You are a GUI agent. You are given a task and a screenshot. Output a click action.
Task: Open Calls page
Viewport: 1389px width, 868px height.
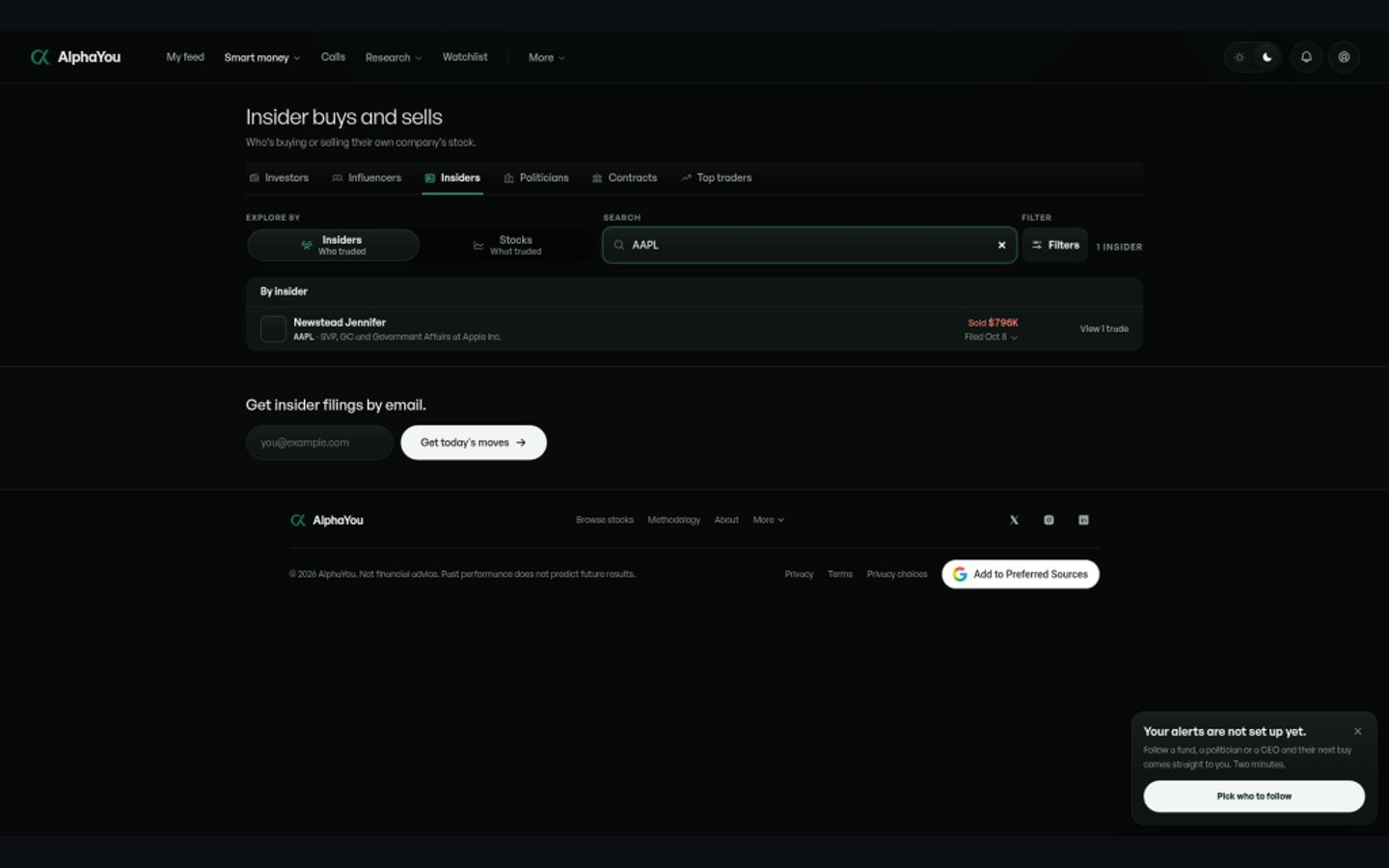click(333, 57)
